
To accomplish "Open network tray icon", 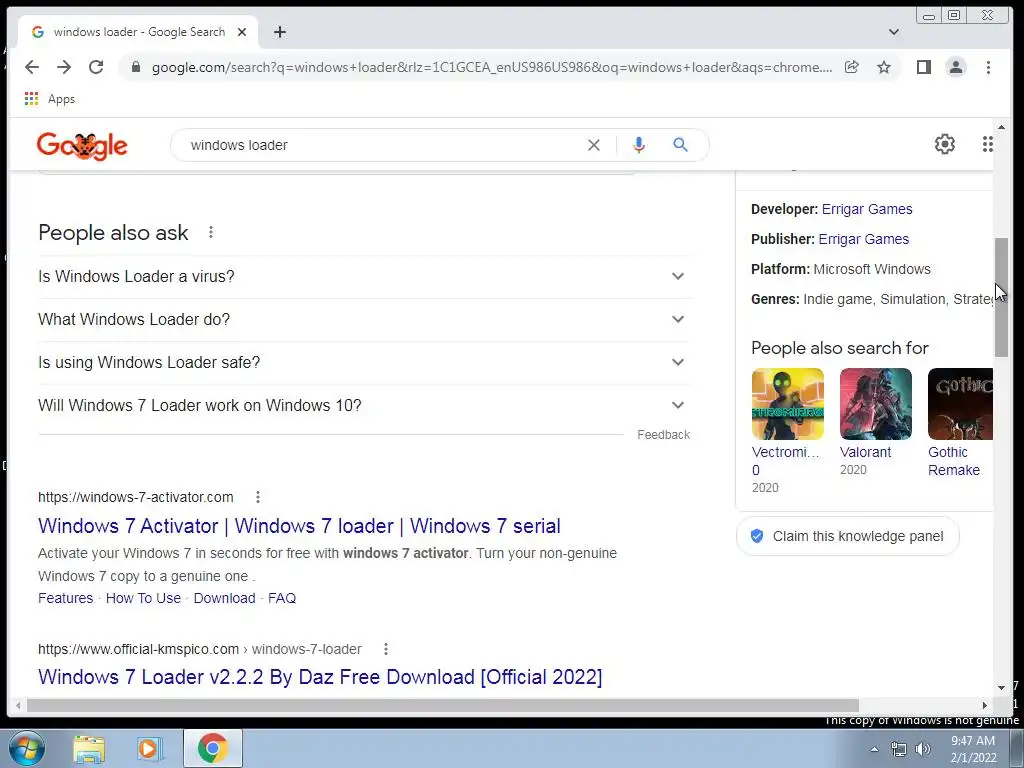I will 899,749.
